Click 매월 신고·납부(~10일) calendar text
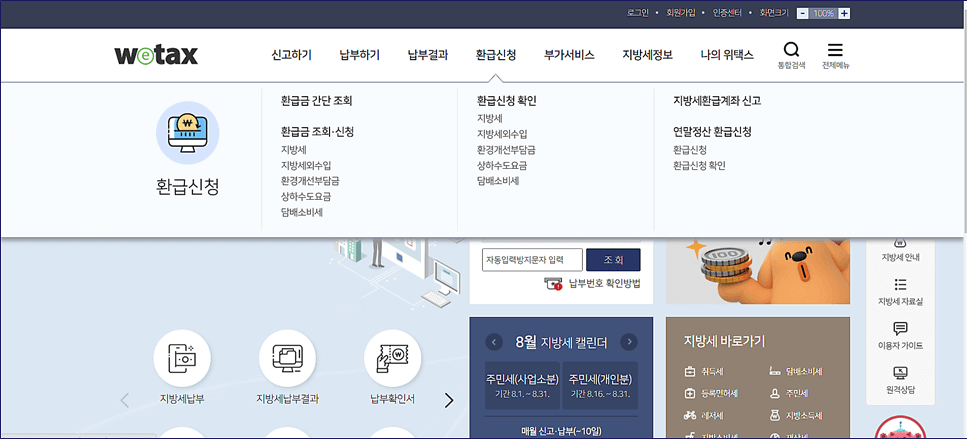The image size is (967, 439). 561,431
